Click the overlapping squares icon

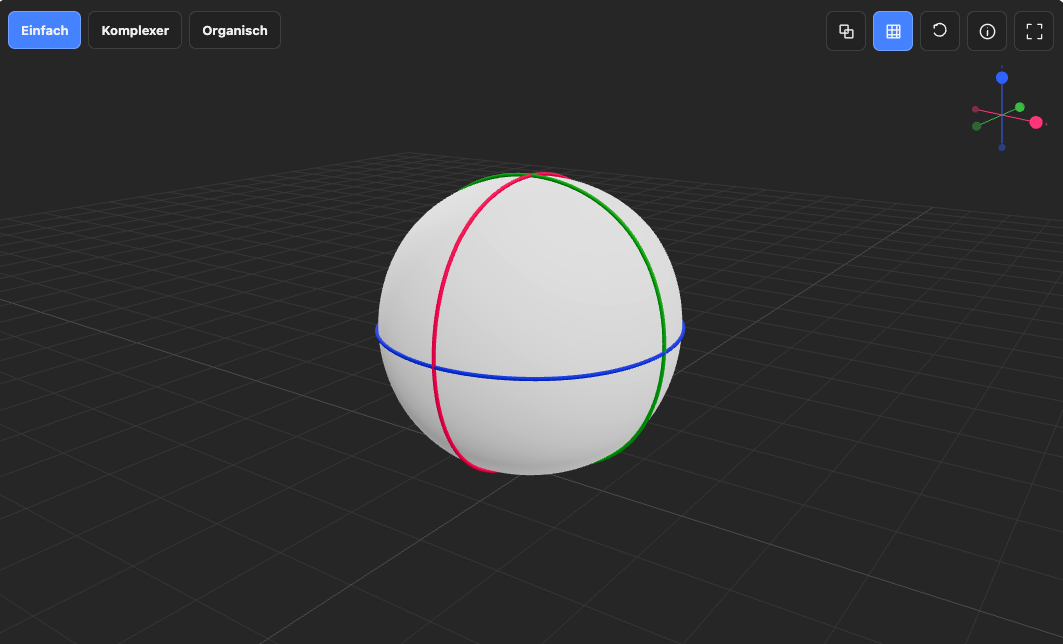click(846, 31)
